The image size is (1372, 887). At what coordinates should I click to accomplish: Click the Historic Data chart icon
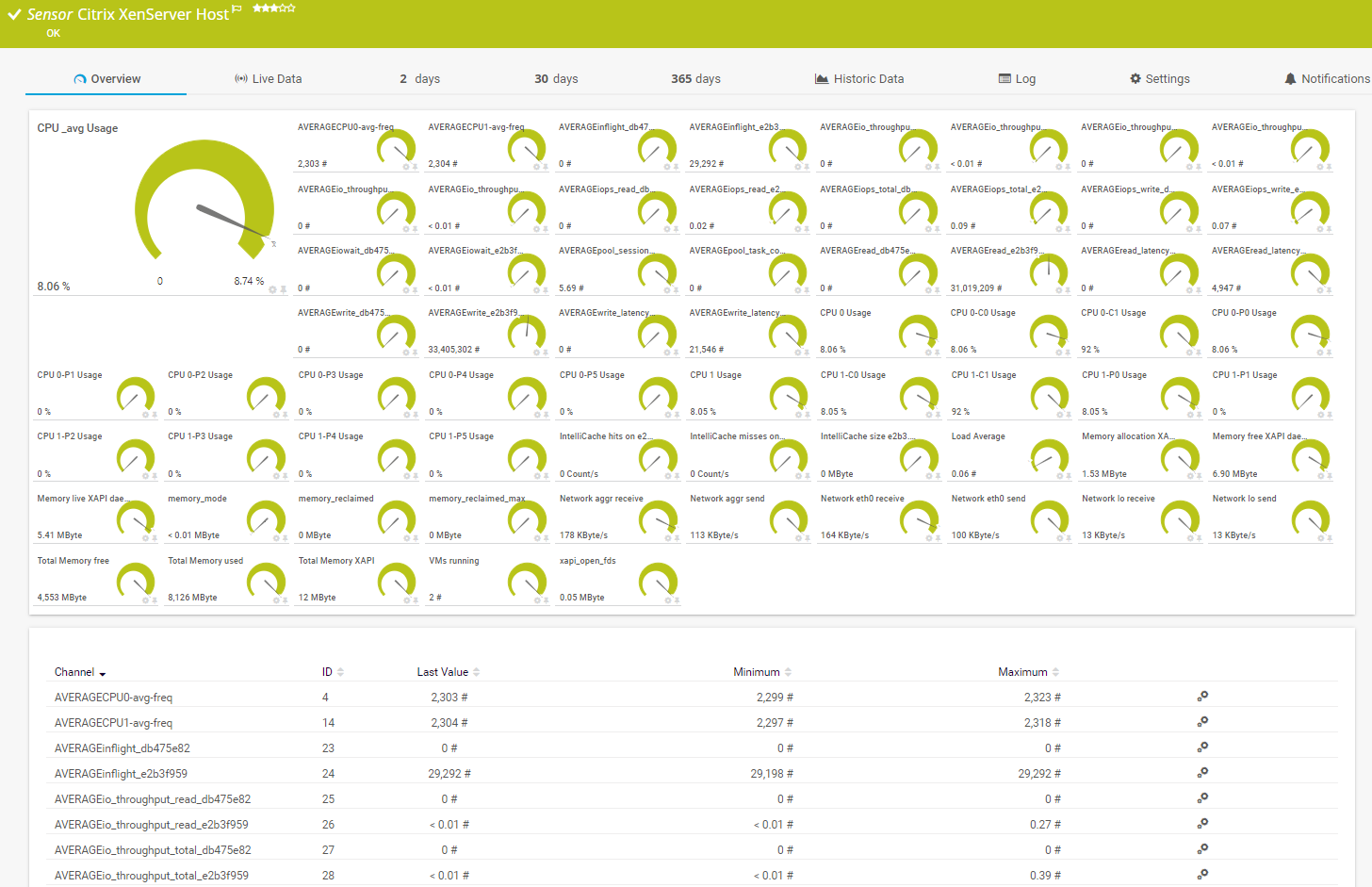(823, 78)
